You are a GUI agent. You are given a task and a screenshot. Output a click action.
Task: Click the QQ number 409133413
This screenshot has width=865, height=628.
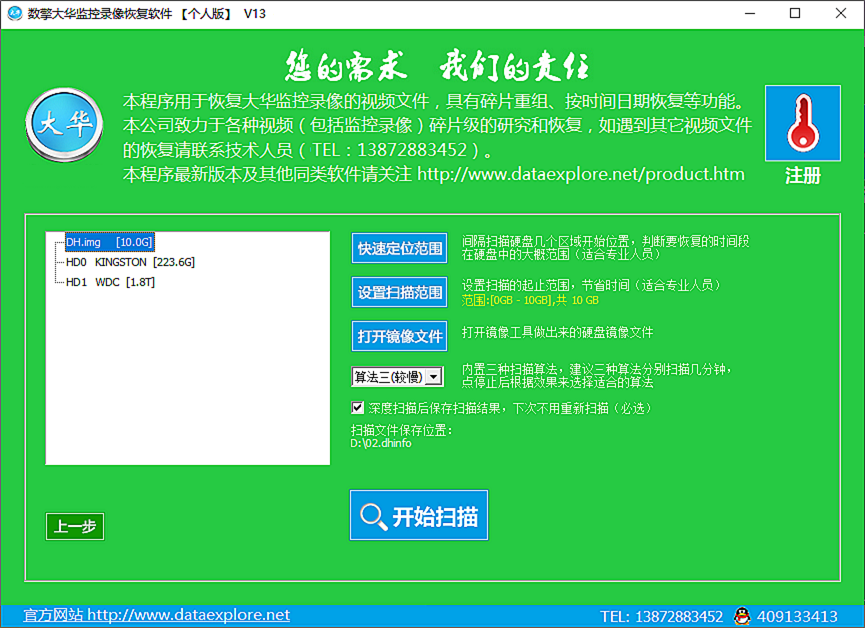coord(797,616)
